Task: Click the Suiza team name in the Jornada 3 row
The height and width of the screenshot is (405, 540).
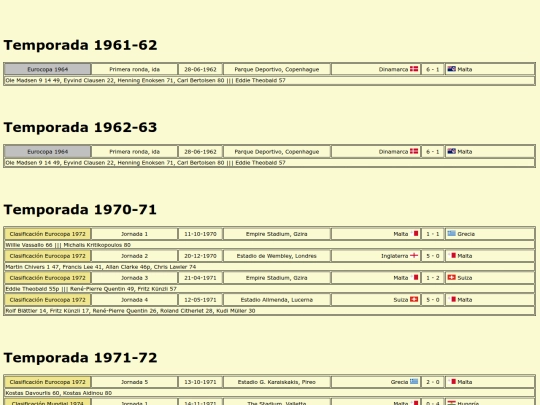Action: tap(465, 278)
